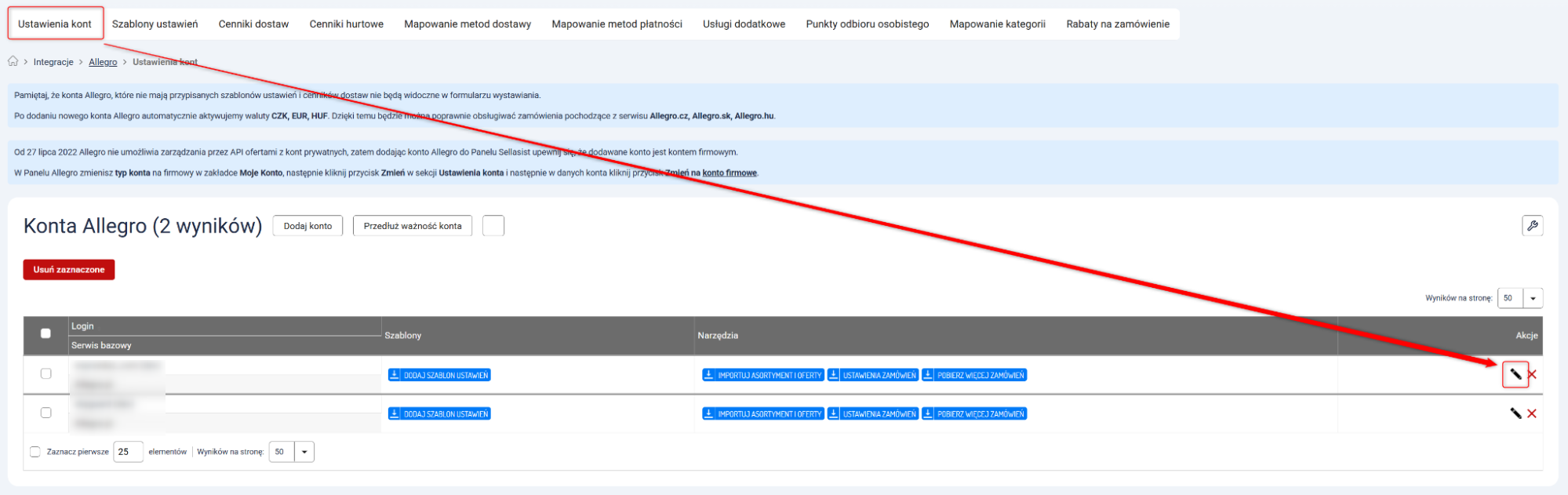Click the home icon in breadcrumb
Image resolution: width=1568 pixels, height=495 pixels.
pyautogui.click(x=13, y=61)
